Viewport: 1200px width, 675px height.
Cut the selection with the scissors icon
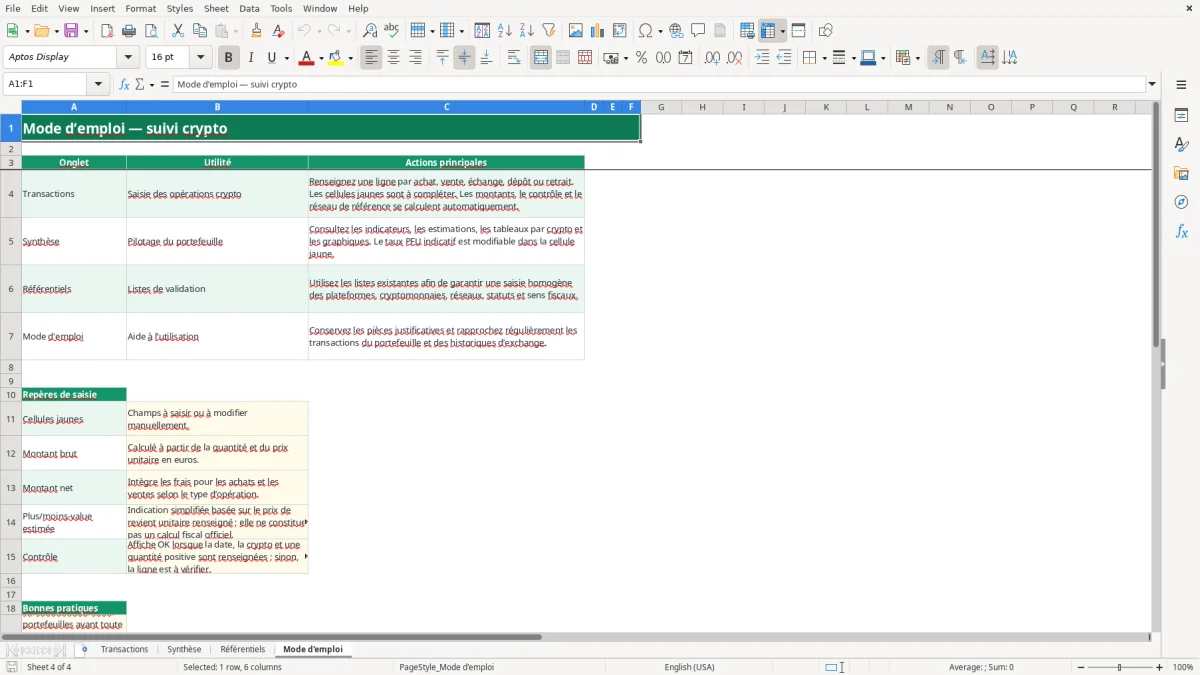178,31
